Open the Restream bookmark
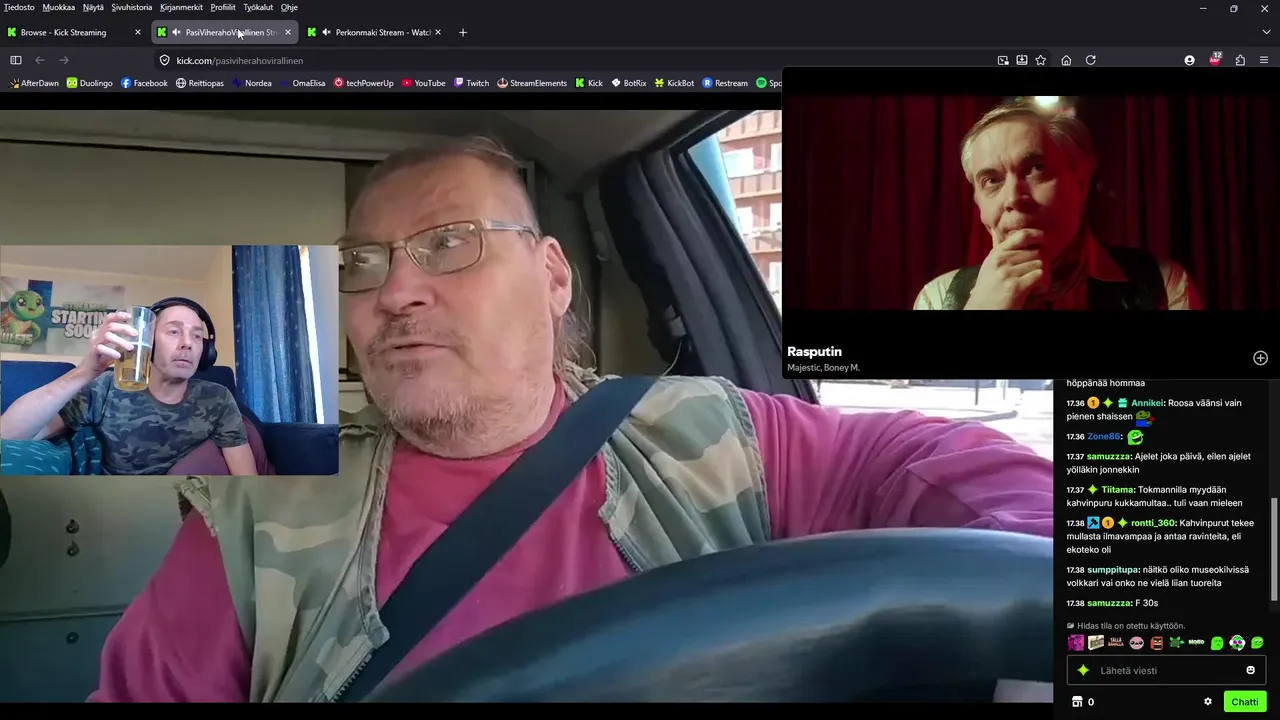Viewport: 1280px width, 720px height. (x=726, y=83)
